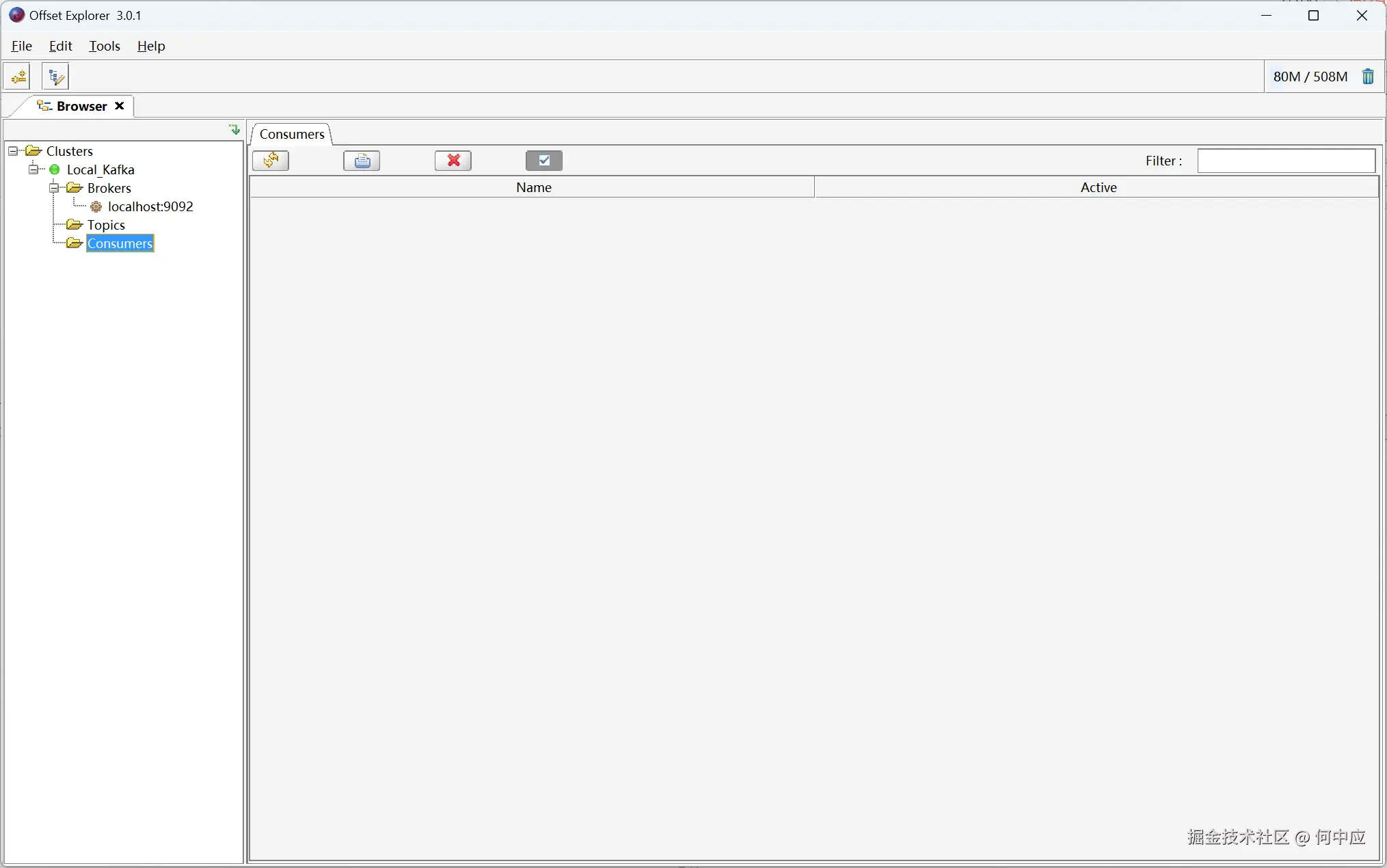Screen dimensions: 1387x868
Task: Click the Active column header
Action: (1098, 187)
